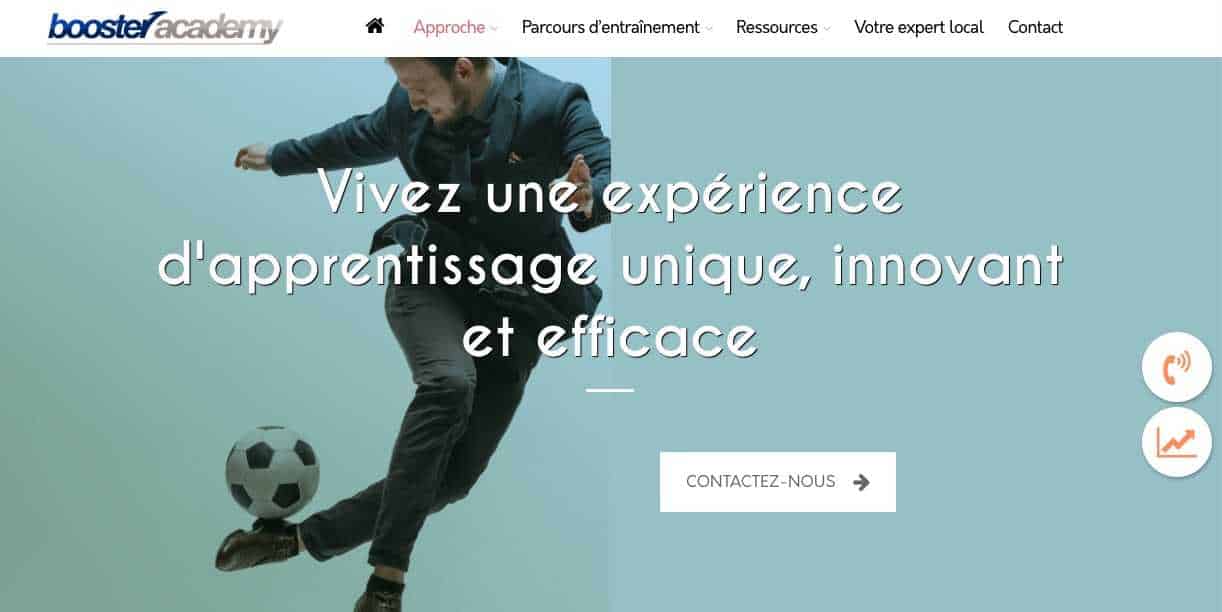Go to Votre expert local page
The height and width of the screenshot is (612, 1222).
click(x=919, y=27)
